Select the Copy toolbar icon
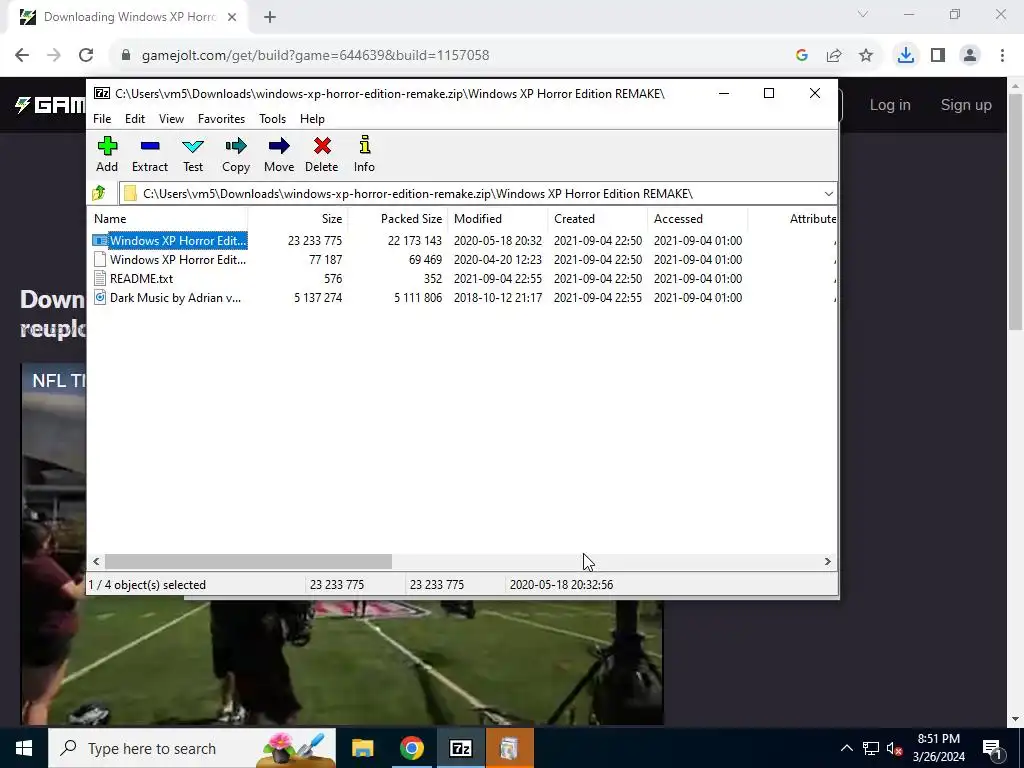This screenshot has height=768, width=1024. click(x=236, y=146)
